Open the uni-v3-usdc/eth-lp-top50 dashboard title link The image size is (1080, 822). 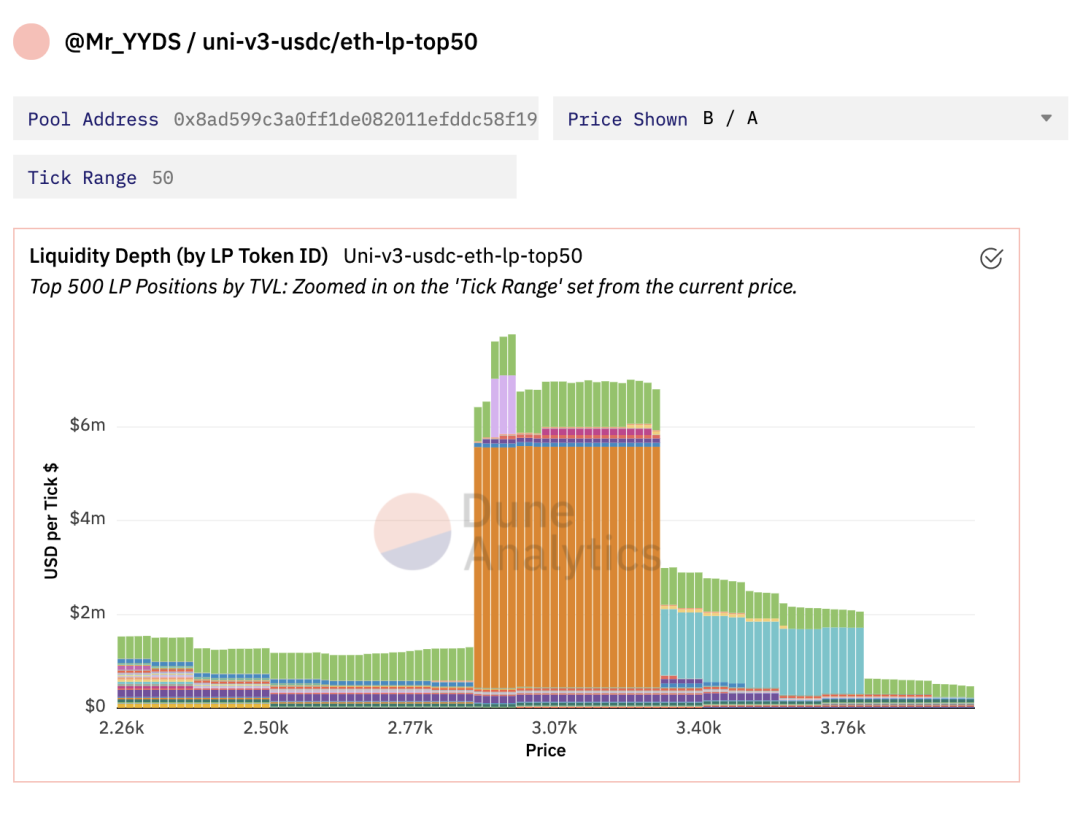(x=340, y=42)
